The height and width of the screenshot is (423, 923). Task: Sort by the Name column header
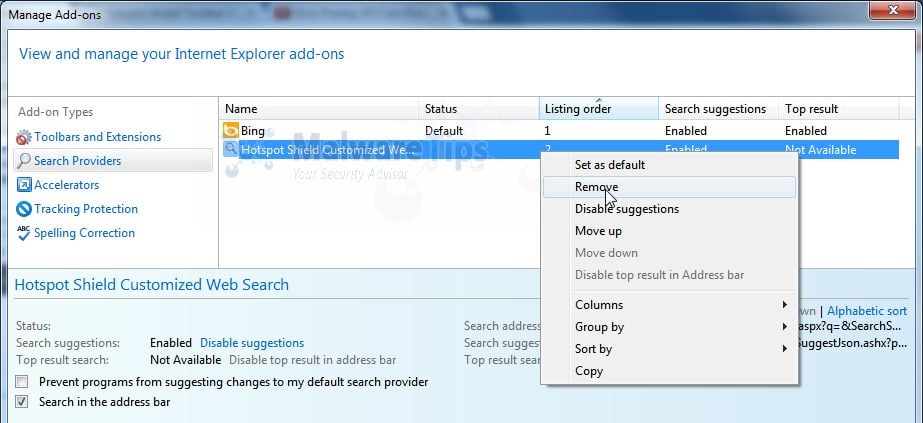click(319, 109)
